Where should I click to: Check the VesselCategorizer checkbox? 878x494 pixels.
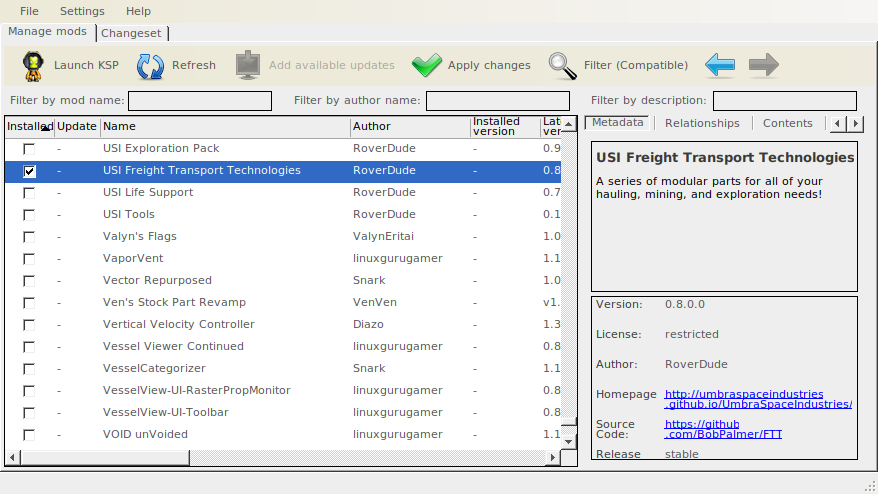tap(29, 369)
